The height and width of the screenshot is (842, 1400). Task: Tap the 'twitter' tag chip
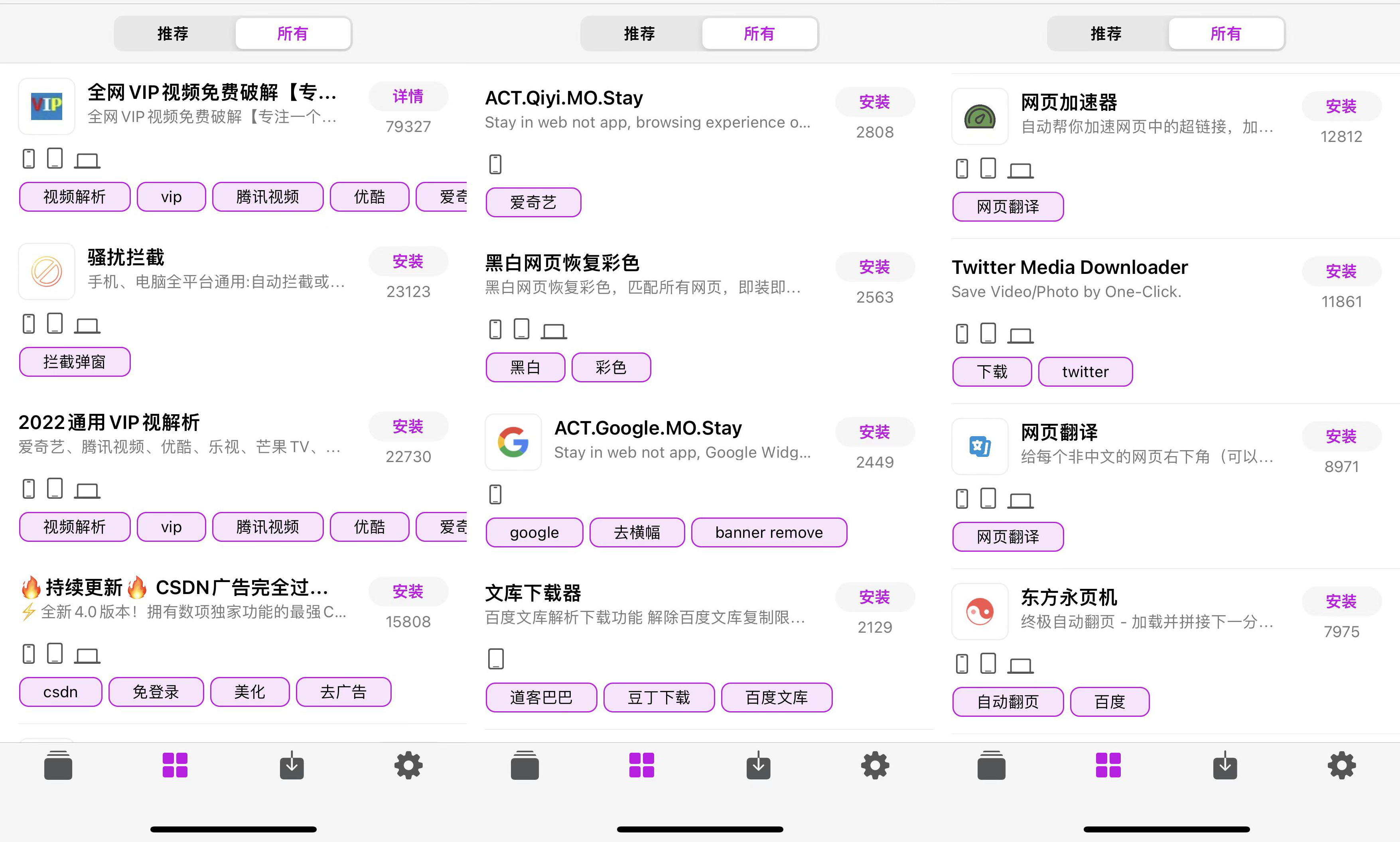(x=1085, y=372)
